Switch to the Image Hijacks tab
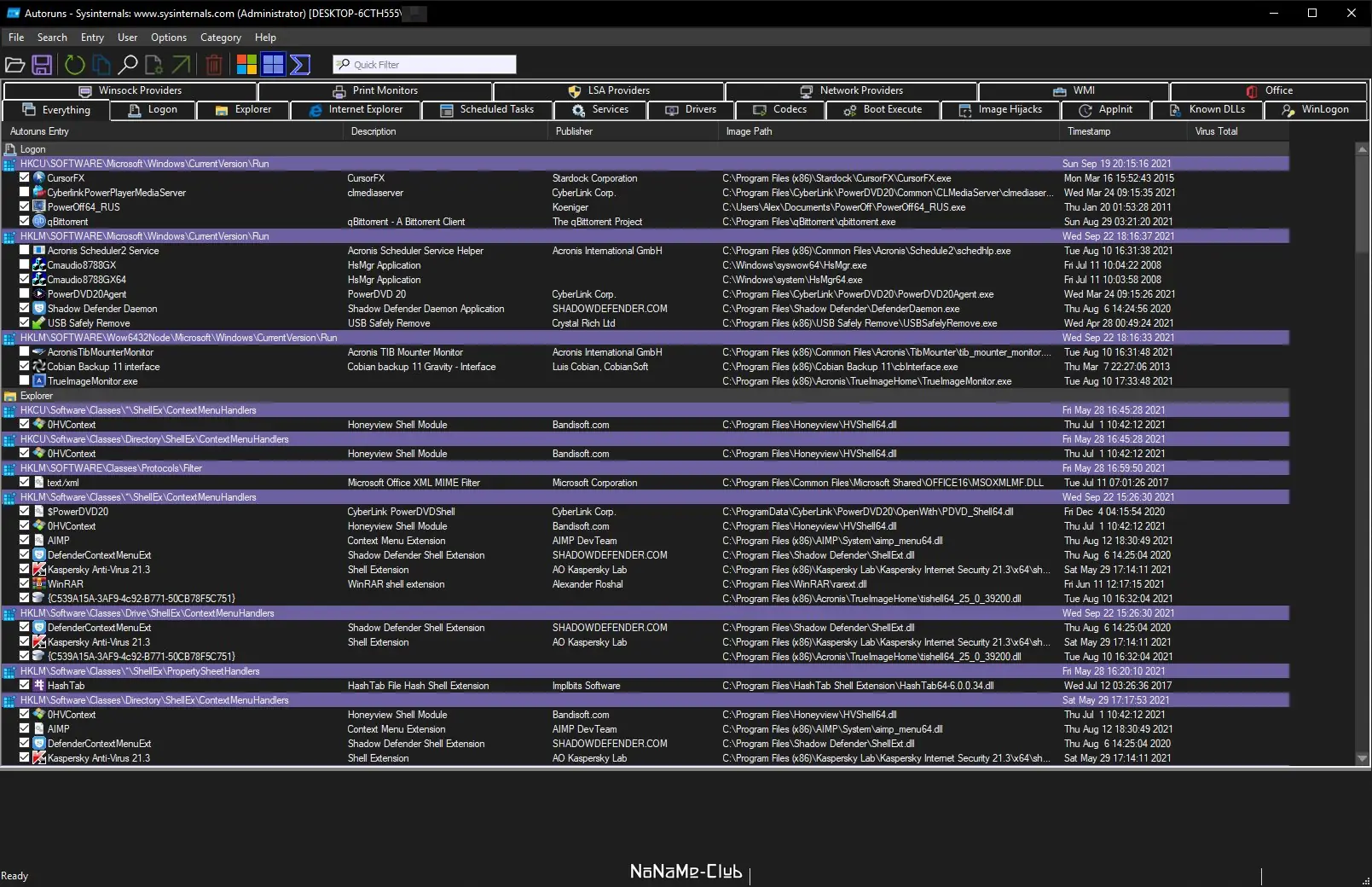This screenshot has width=1372, height=887. (1000, 110)
